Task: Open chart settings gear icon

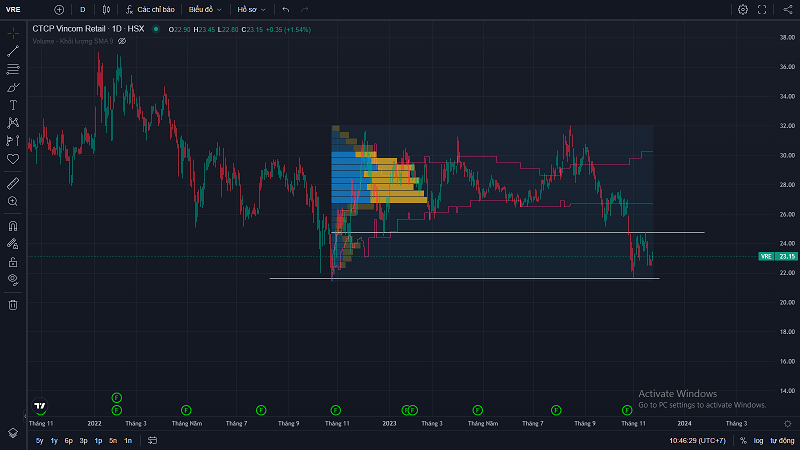Action: (743, 9)
